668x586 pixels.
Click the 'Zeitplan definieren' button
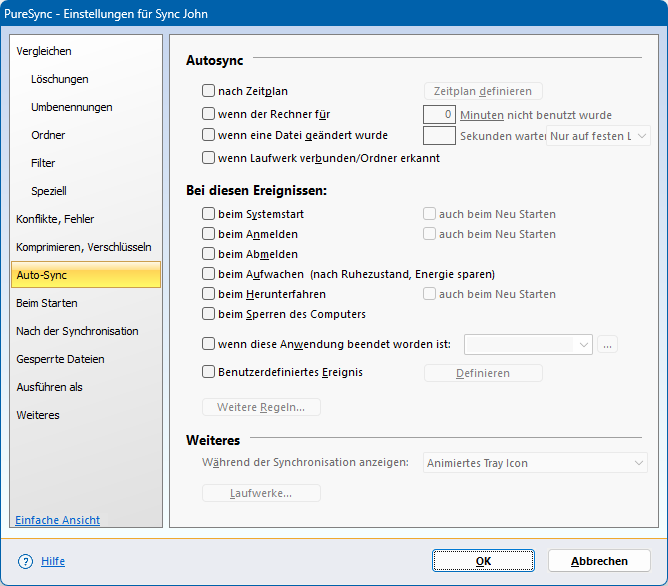tap(483, 91)
